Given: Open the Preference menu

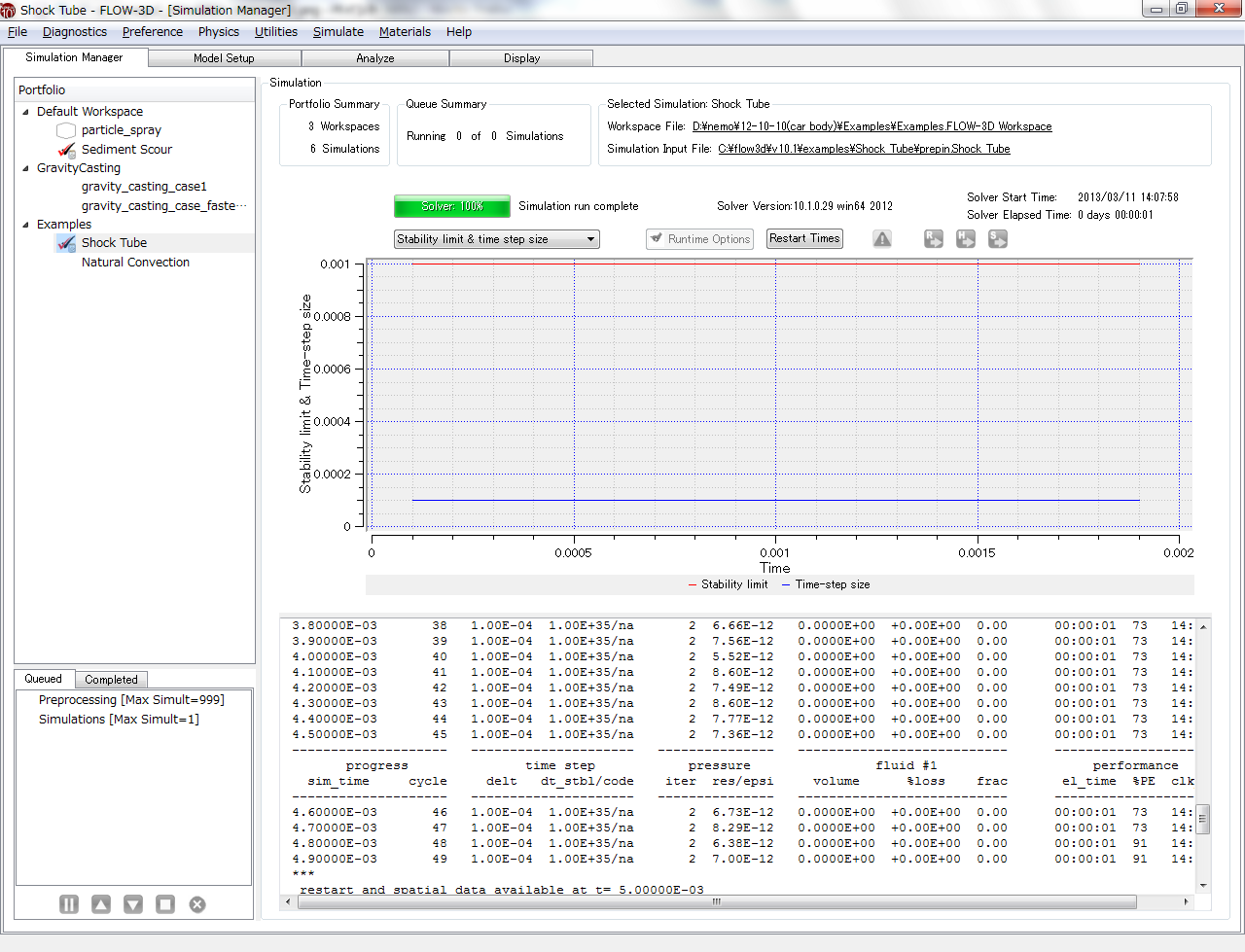Looking at the screenshot, I should coord(153,32).
